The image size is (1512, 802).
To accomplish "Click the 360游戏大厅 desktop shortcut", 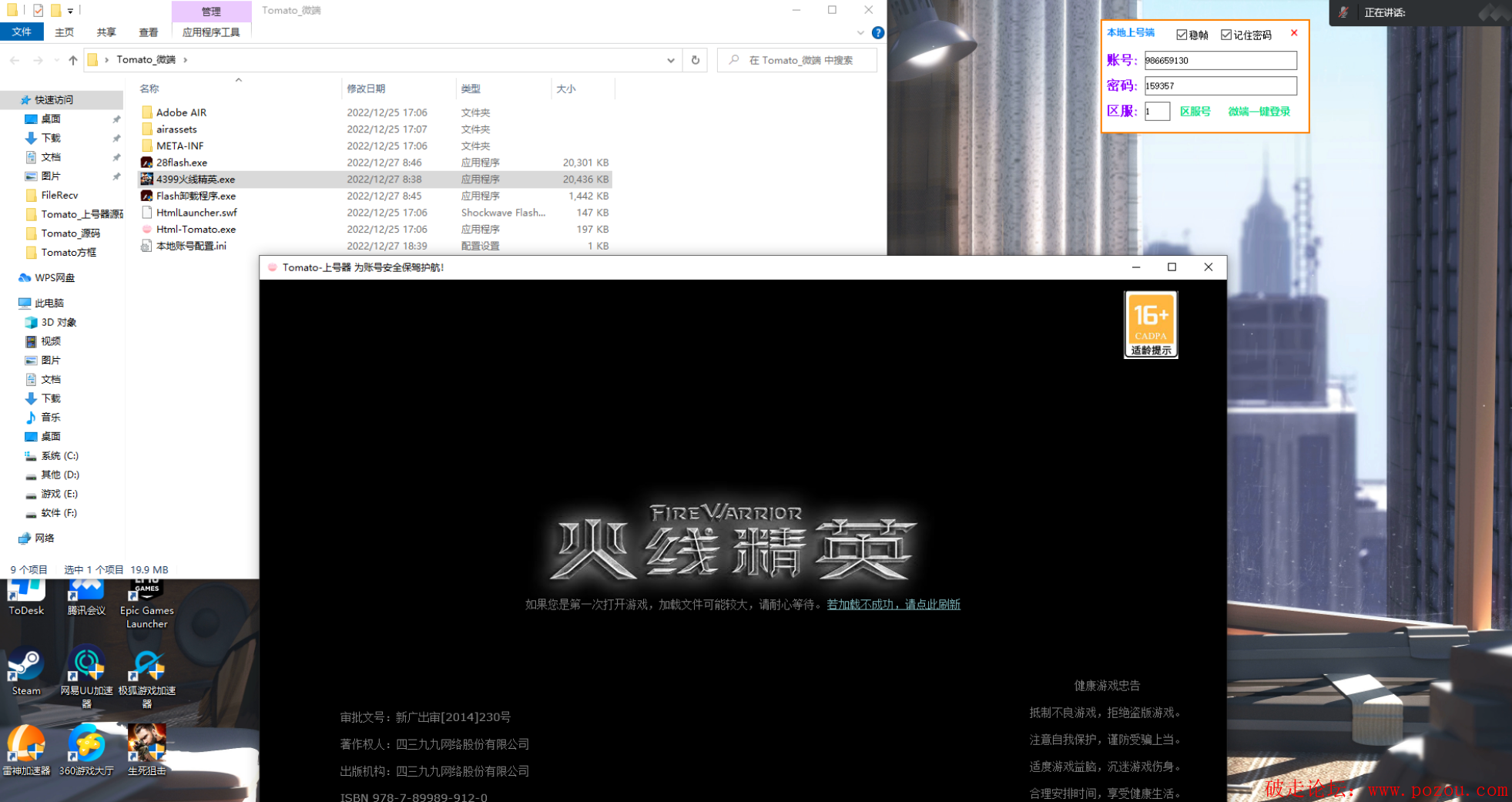I will 86,751.
